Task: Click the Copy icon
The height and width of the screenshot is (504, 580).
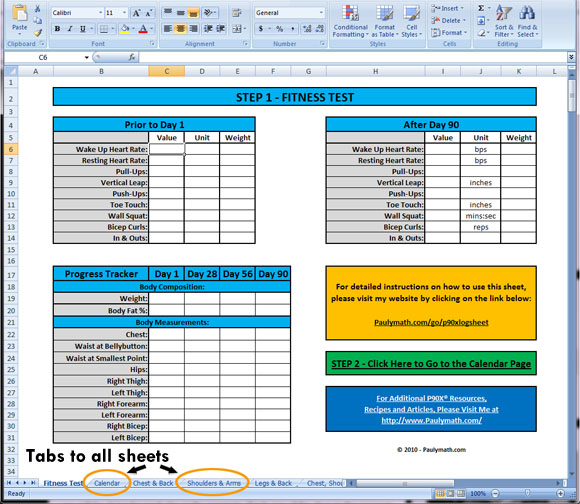Action: (37, 20)
